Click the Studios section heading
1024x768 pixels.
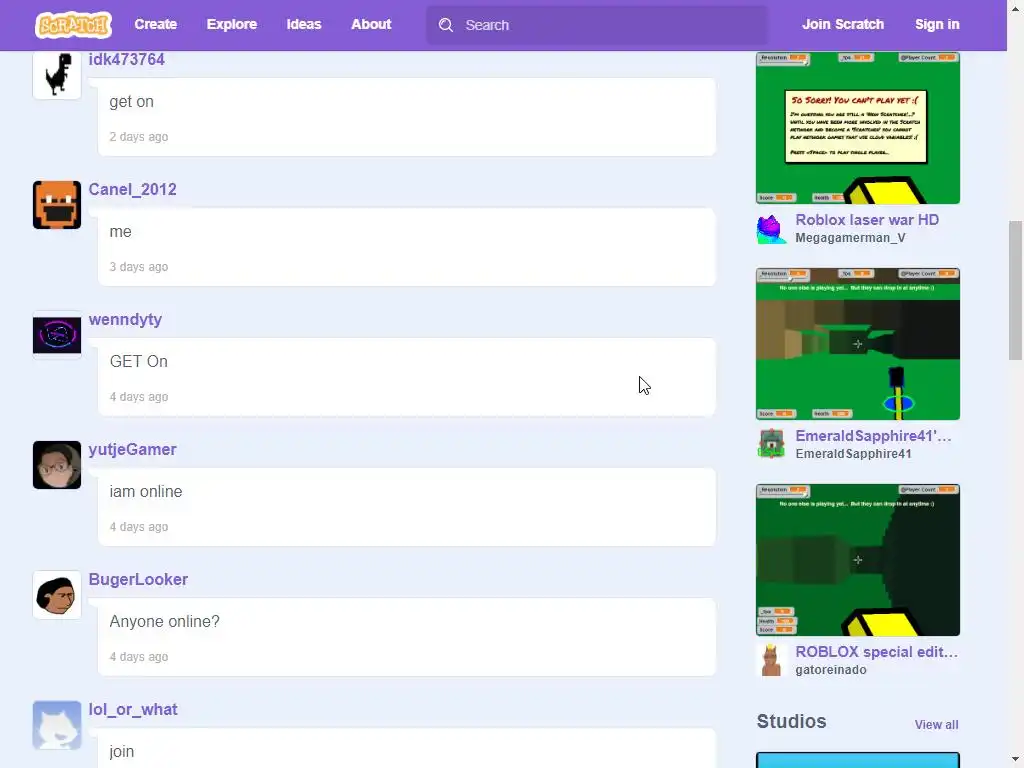[x=792, y=722]
